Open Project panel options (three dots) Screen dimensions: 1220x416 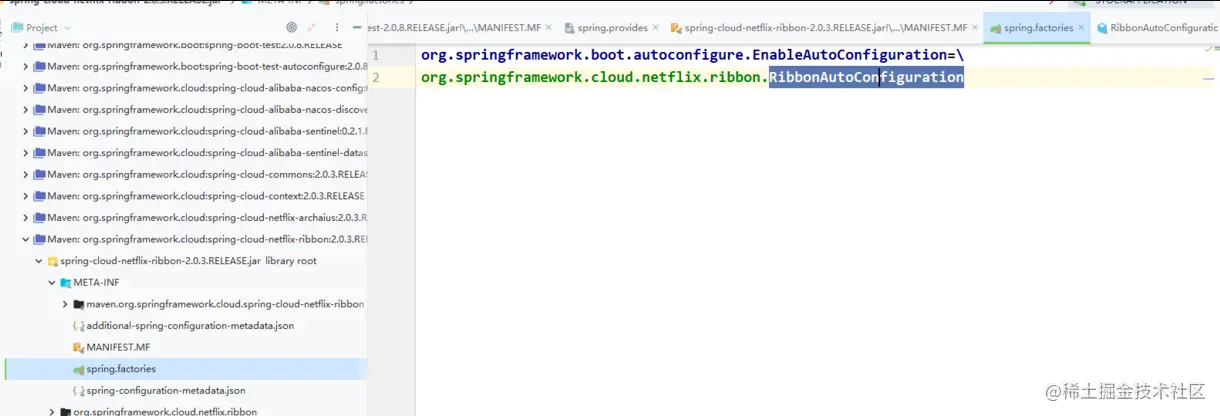(336, 28)
